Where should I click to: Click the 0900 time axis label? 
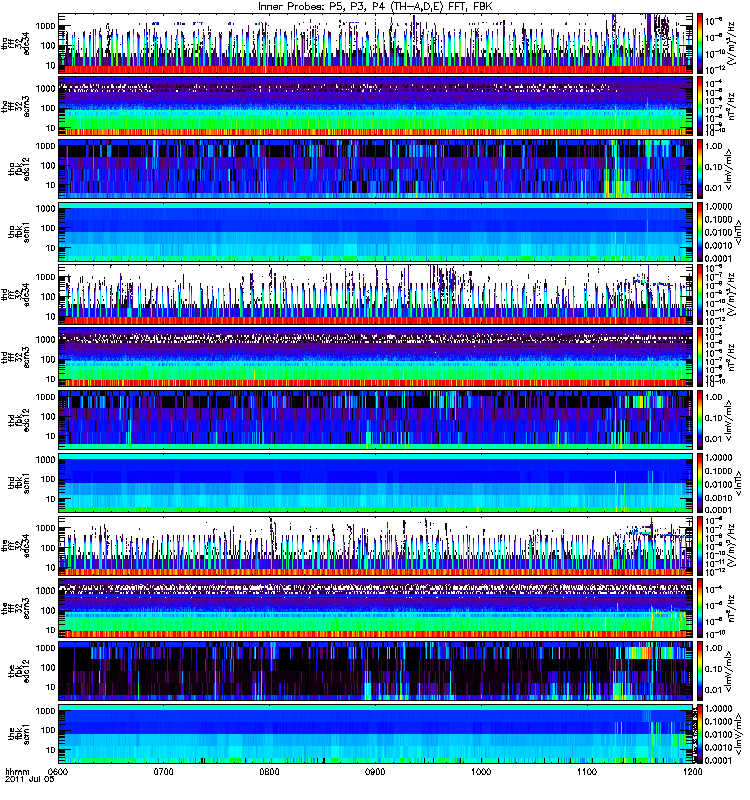[x=375, y=771]
